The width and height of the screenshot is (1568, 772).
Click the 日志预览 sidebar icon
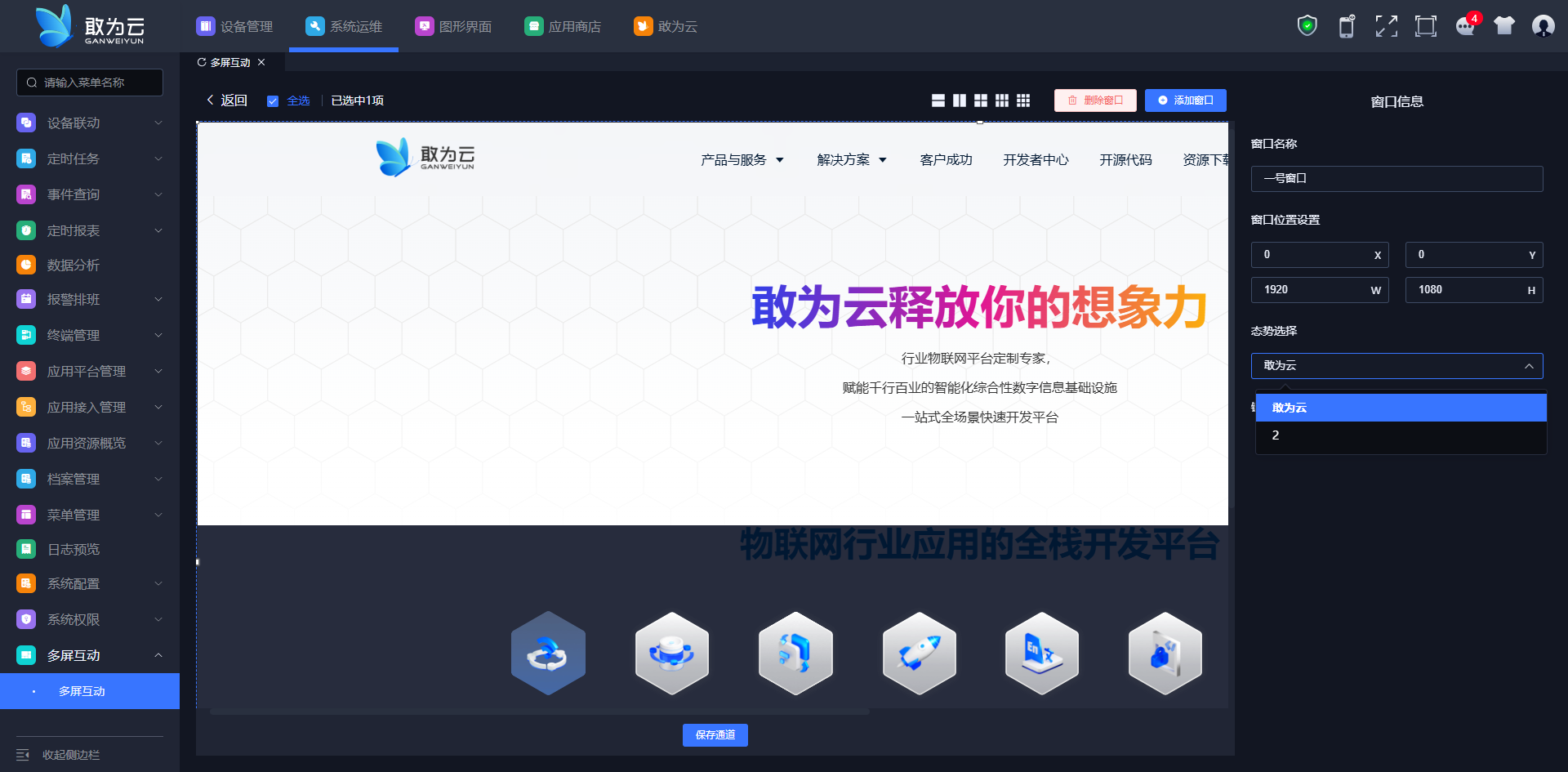click(x=26, y=549)
